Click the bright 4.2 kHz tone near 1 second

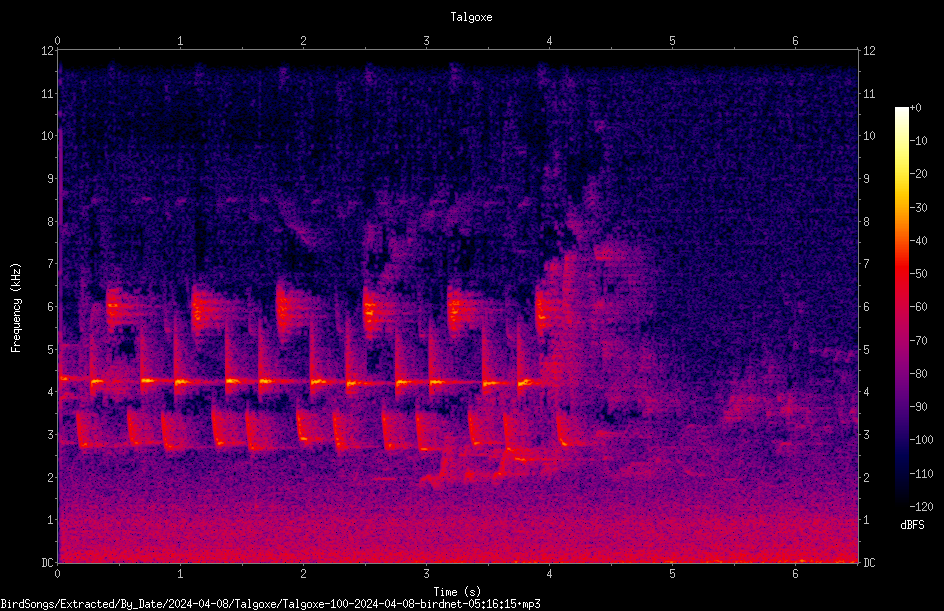pyautogui.click(x=181, y=382)
